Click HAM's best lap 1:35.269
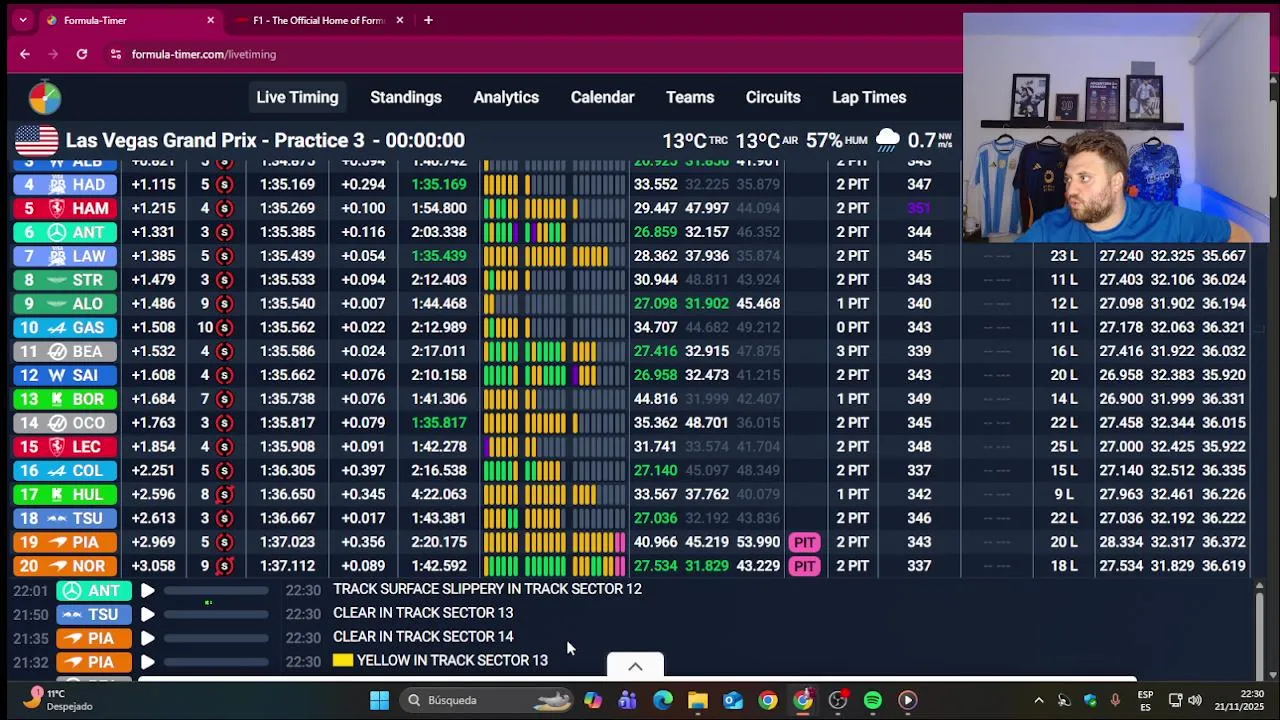 pos(287,208)
